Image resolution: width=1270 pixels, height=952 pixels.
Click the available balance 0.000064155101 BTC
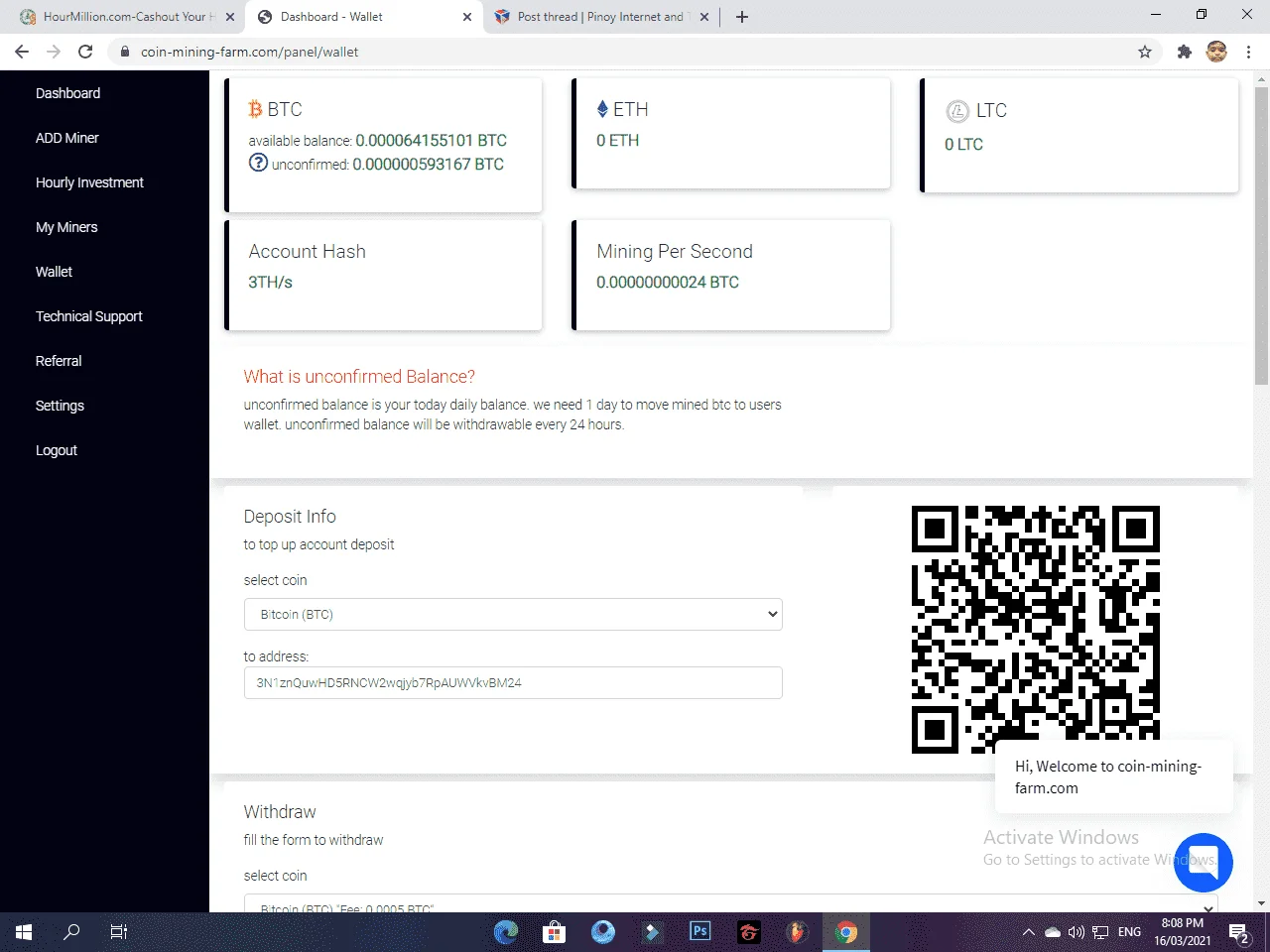pos(432,141)
